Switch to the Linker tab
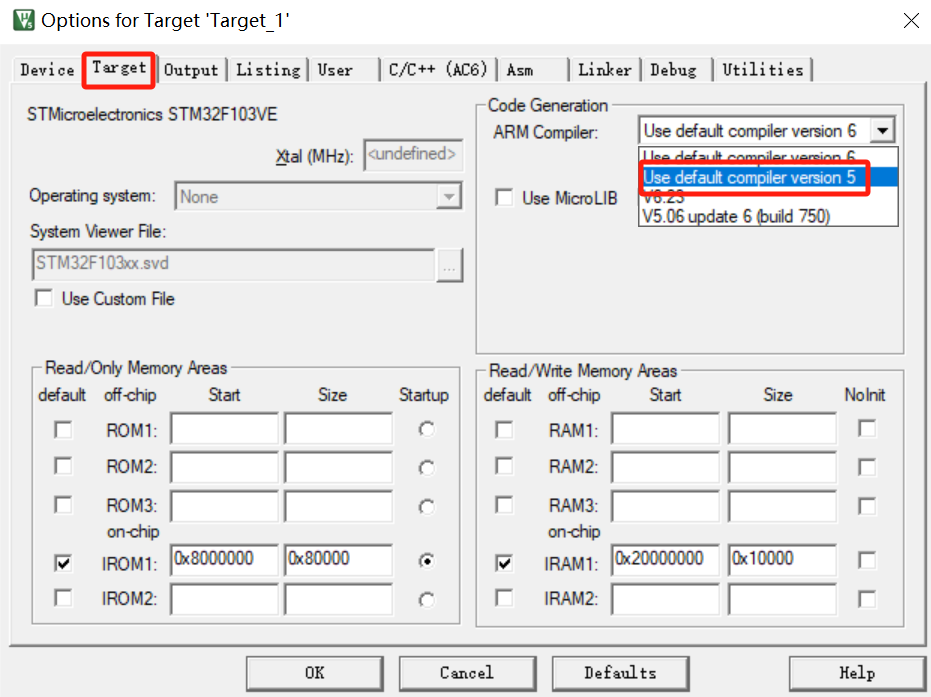Screen dimensions: 931x697 [604, 70]
